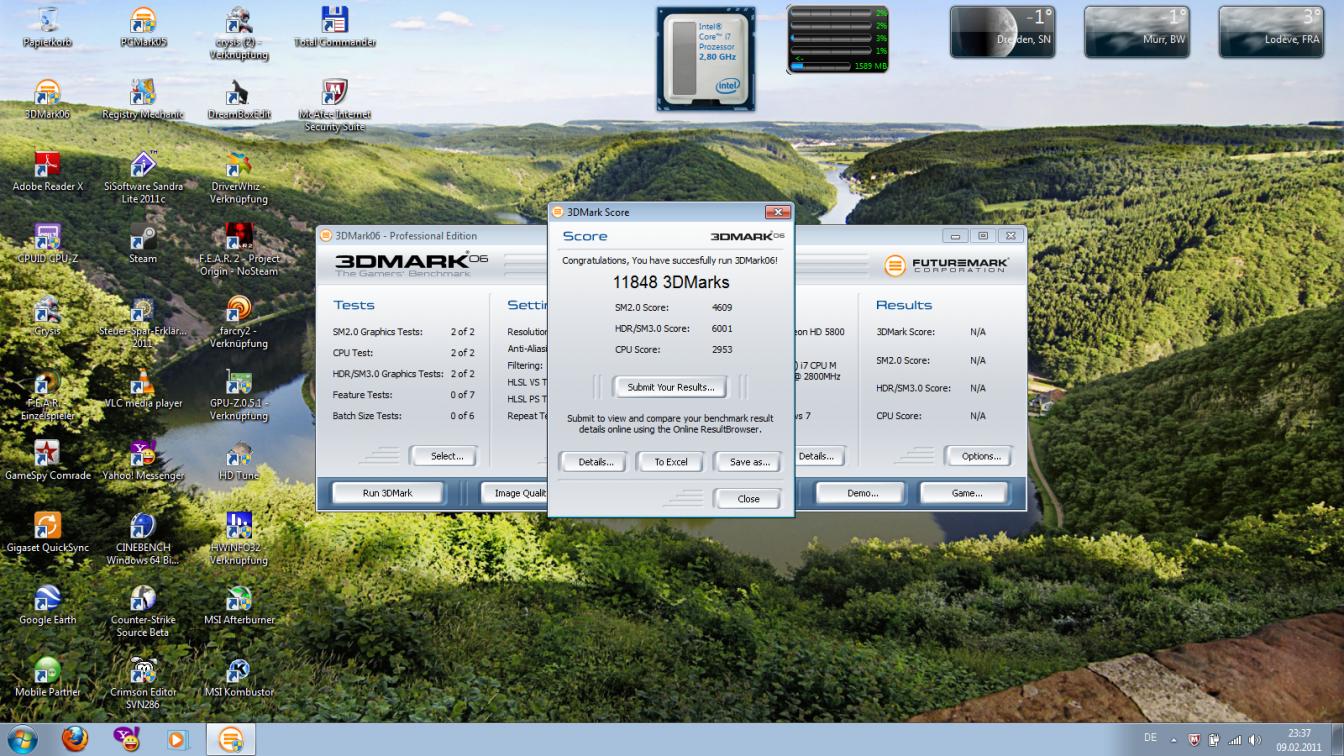Viewport: 1344px width, 756px height.
Task: Click the Run 3DMark button
Action: pos(387,493)
